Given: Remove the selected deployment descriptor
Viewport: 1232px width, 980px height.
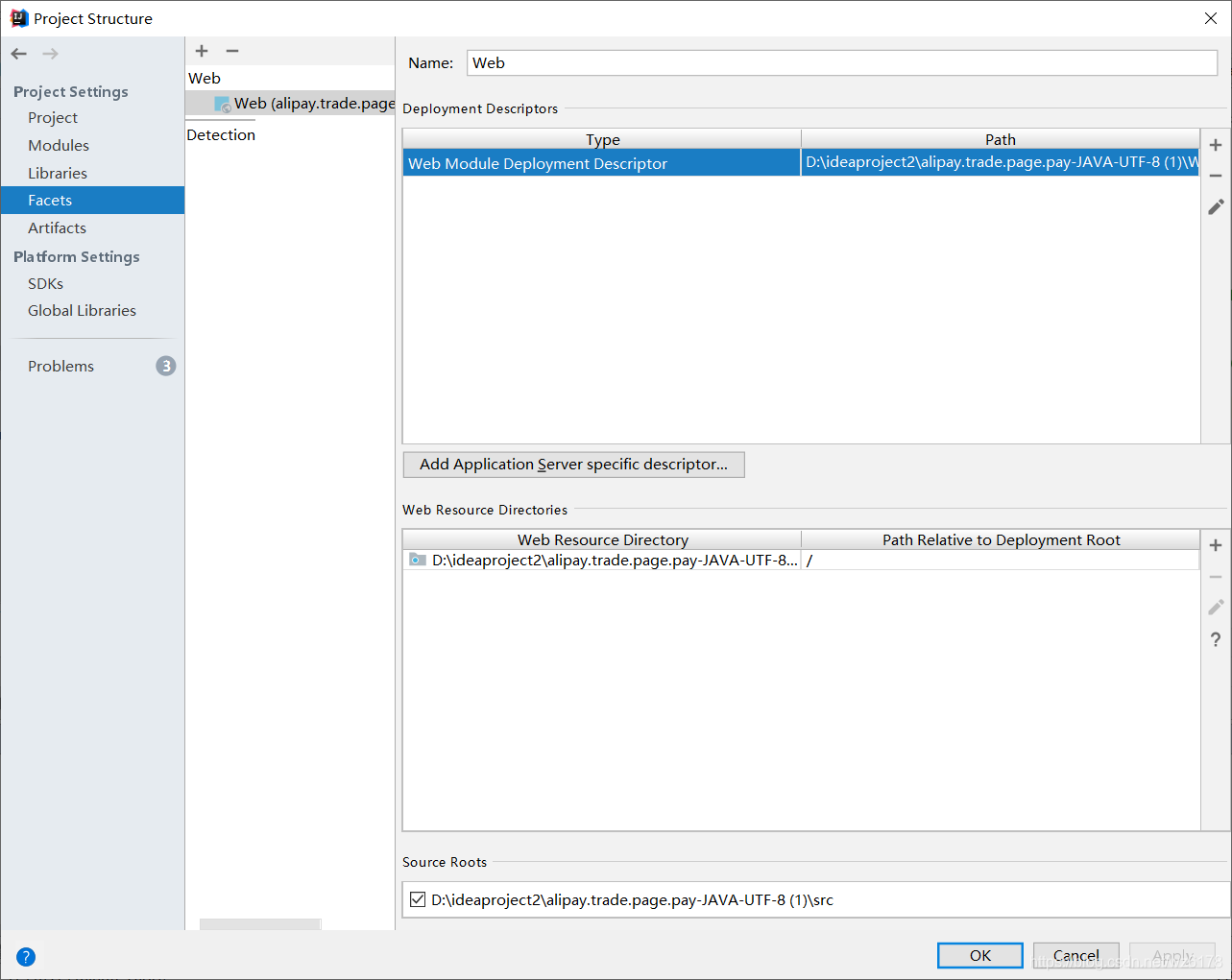Looking at the screenshot, I should (x=1216, y=176).
